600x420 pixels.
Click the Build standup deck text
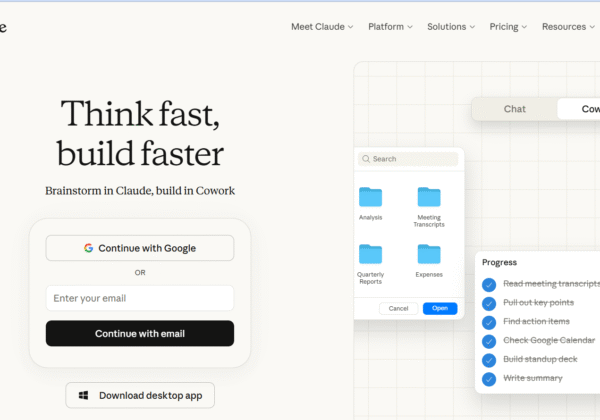(x=540, y=359)
